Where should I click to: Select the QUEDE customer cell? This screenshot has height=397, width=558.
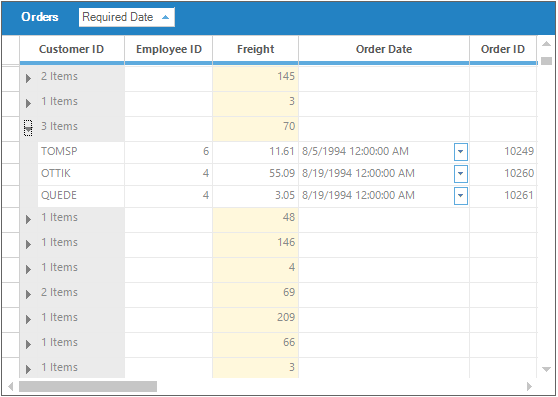81,196
